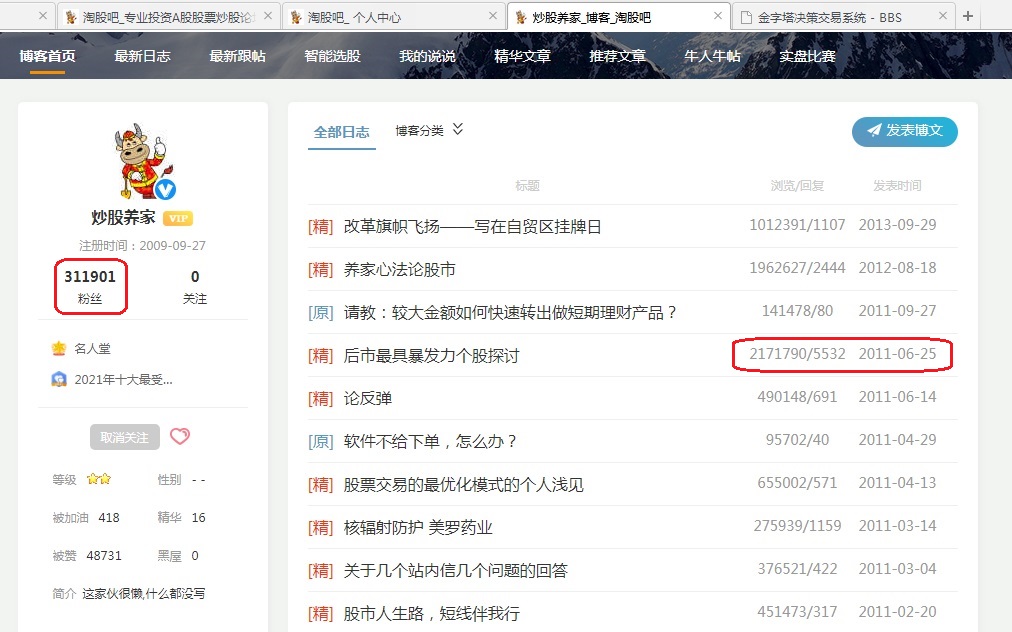Screen dimensions: 1012x632
Task: Click the 被加油 418 stat
Action: (x=86, y=518)
